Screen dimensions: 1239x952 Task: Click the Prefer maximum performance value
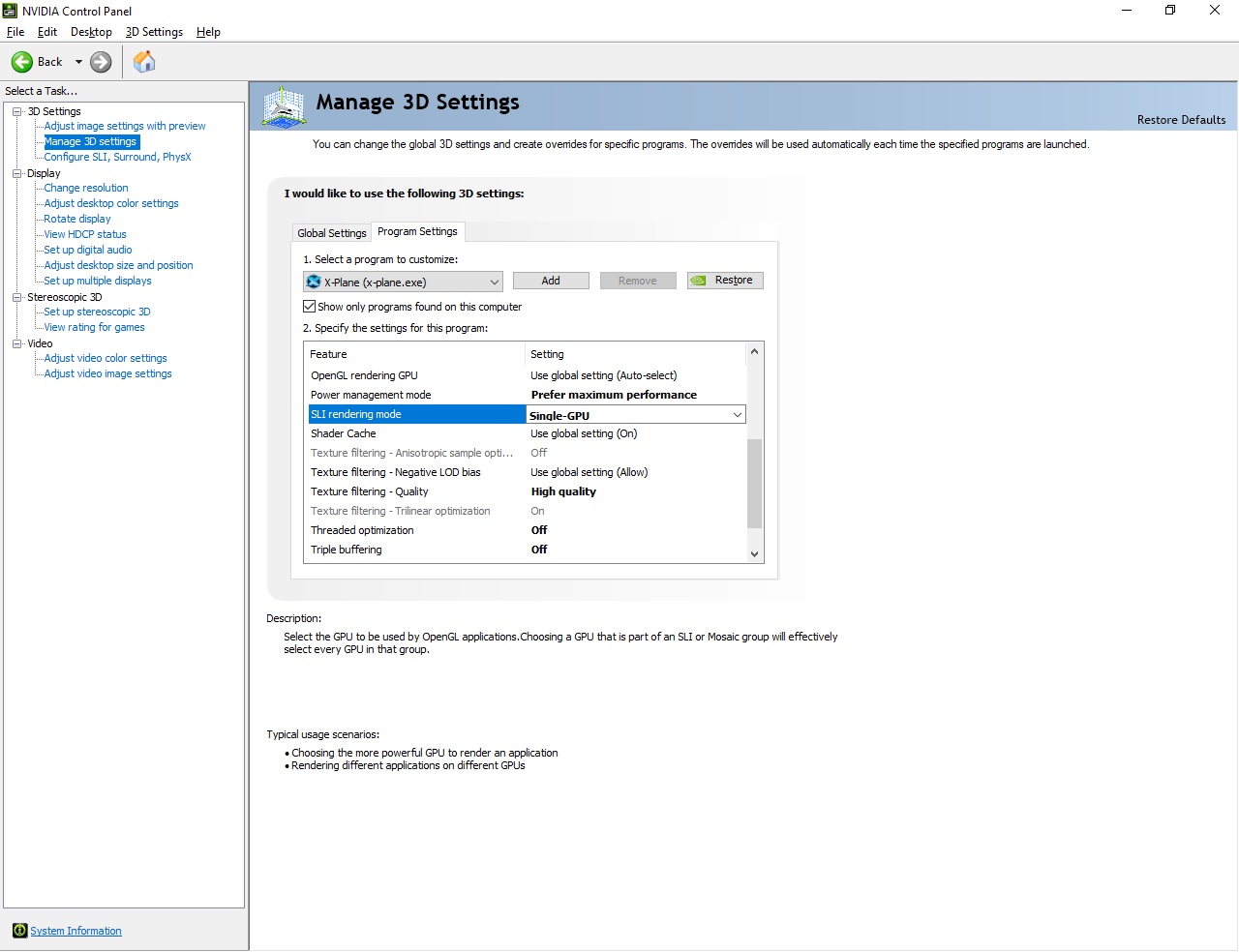click(x=614, y=395)
